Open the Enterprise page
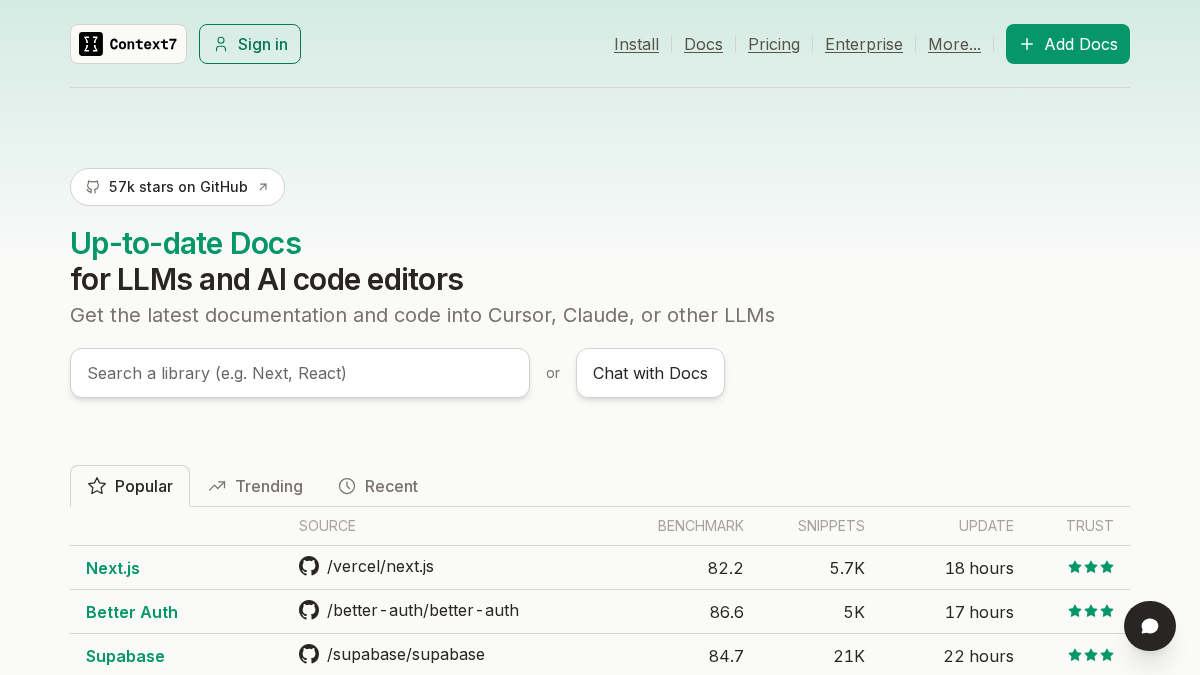This screenshot has width=1200, height=675. pos(864,44)
